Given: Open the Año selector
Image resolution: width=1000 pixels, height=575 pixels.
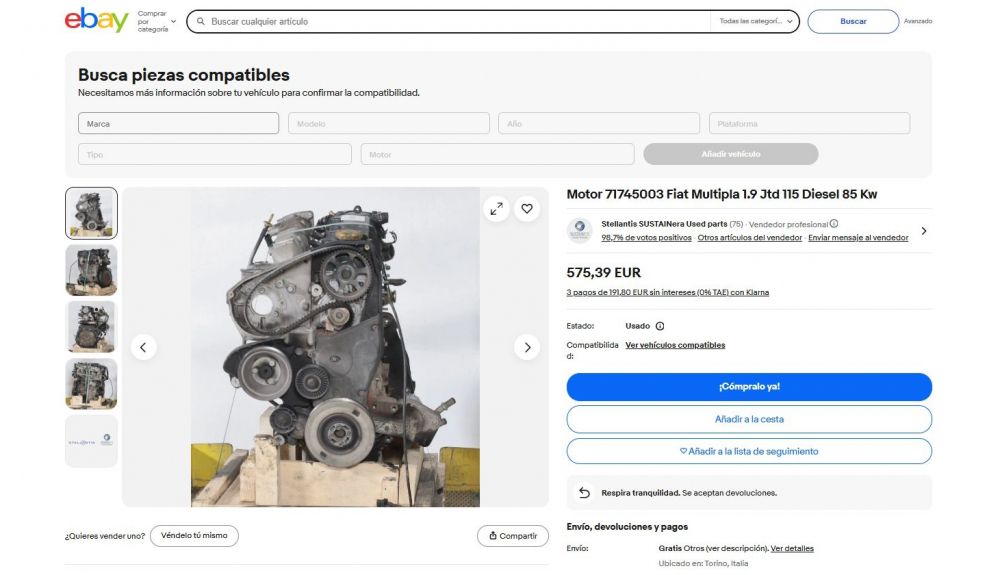Looking at the screenshot, I should (599, 124).
